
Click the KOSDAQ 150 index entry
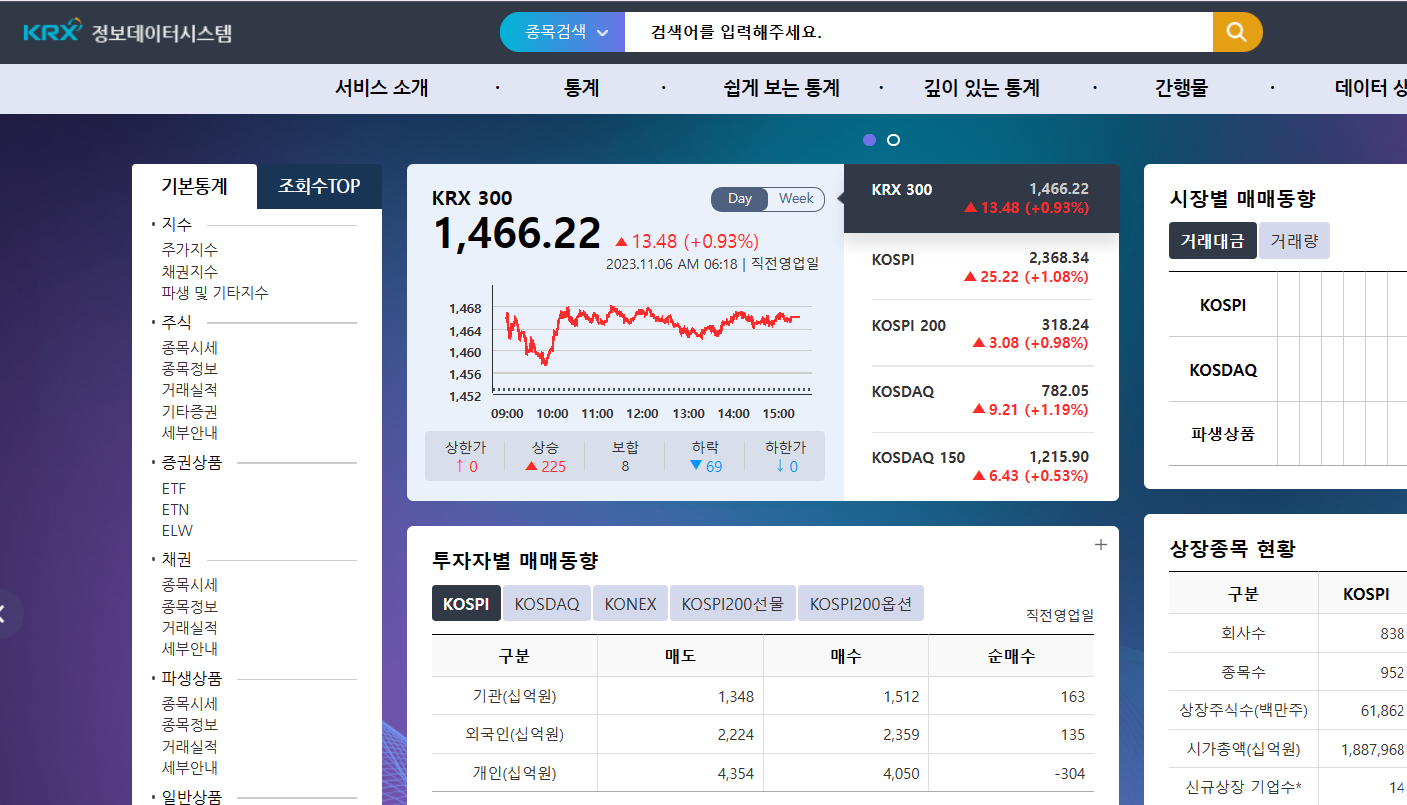[x=982, y=465]
